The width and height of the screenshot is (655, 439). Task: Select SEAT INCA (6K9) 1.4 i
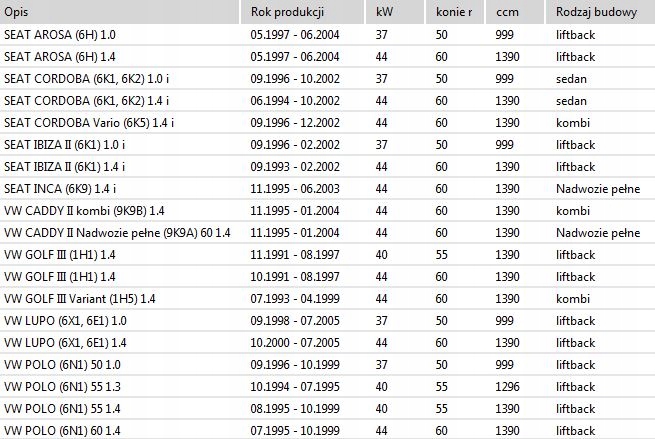328,189
